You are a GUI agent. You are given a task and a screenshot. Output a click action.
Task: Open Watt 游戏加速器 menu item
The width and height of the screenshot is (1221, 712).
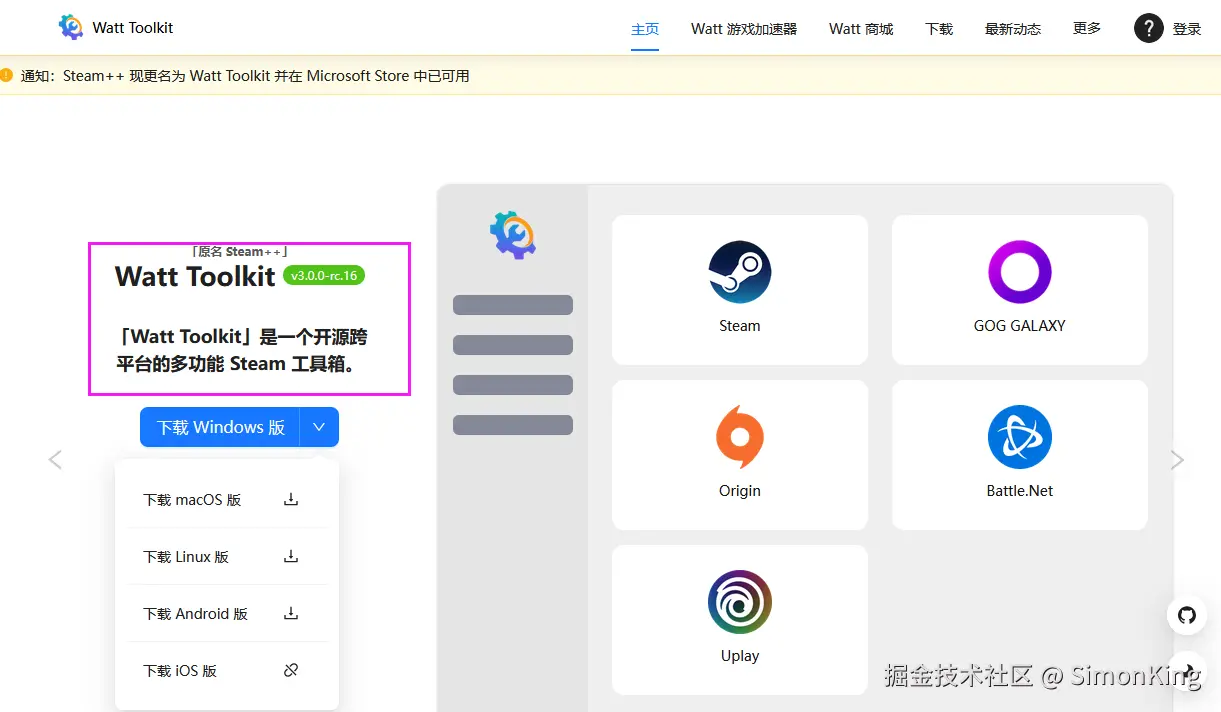744,29
